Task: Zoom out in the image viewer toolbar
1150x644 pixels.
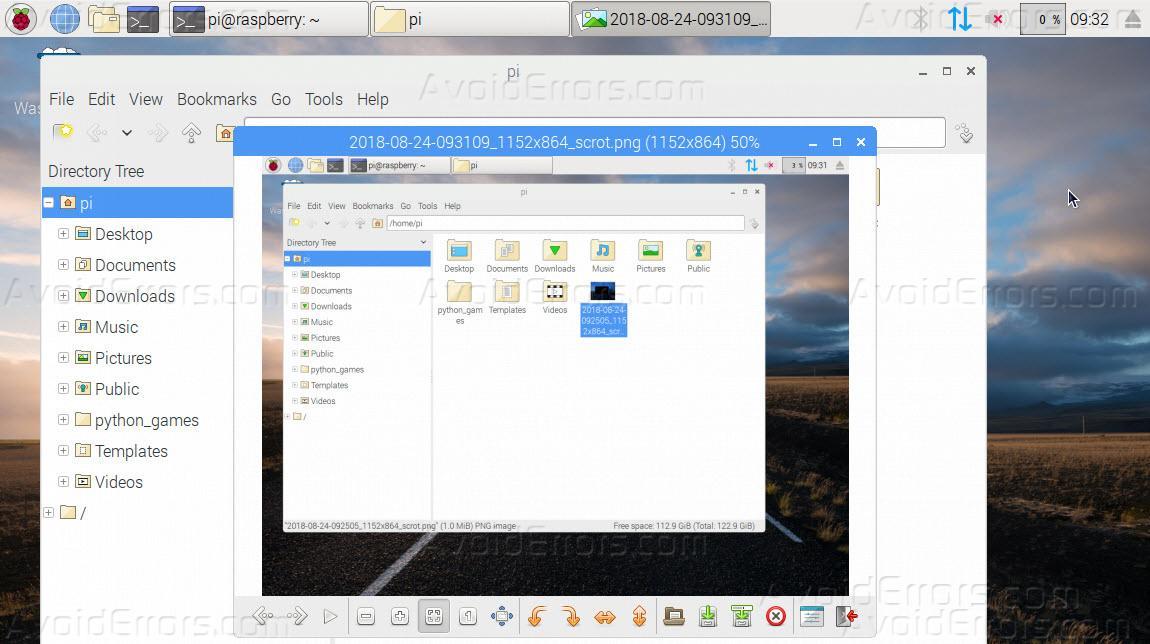Action: (366, 617)
